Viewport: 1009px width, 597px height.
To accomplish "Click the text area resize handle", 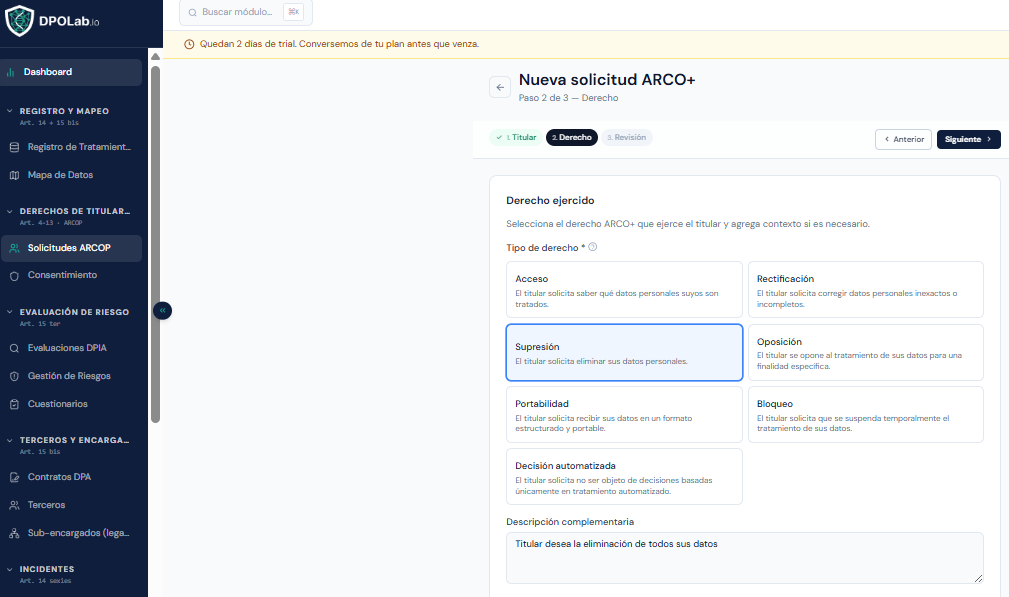I will click(978, 578).
